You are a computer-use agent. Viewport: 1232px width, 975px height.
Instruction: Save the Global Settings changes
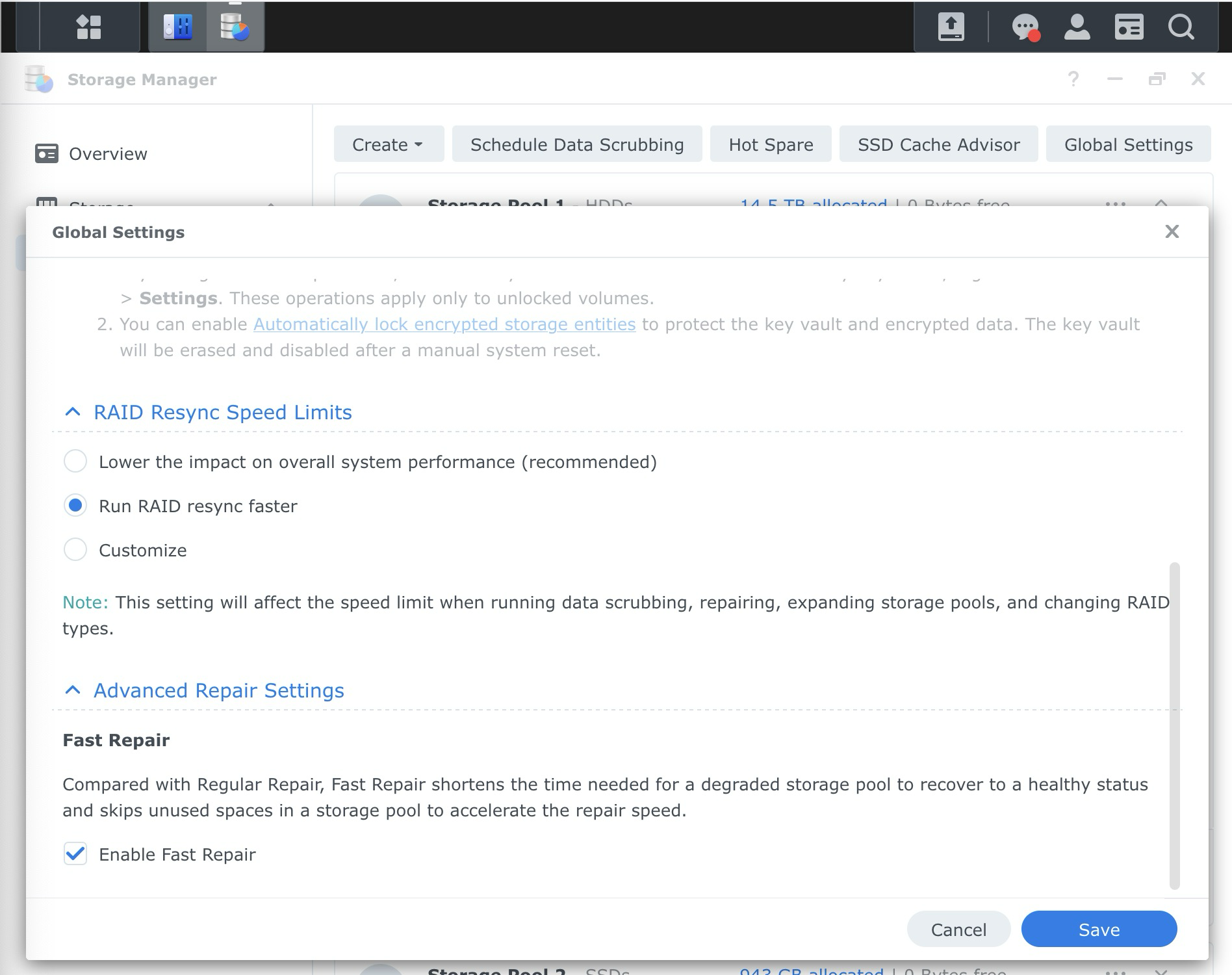[x=1099, y=929]
